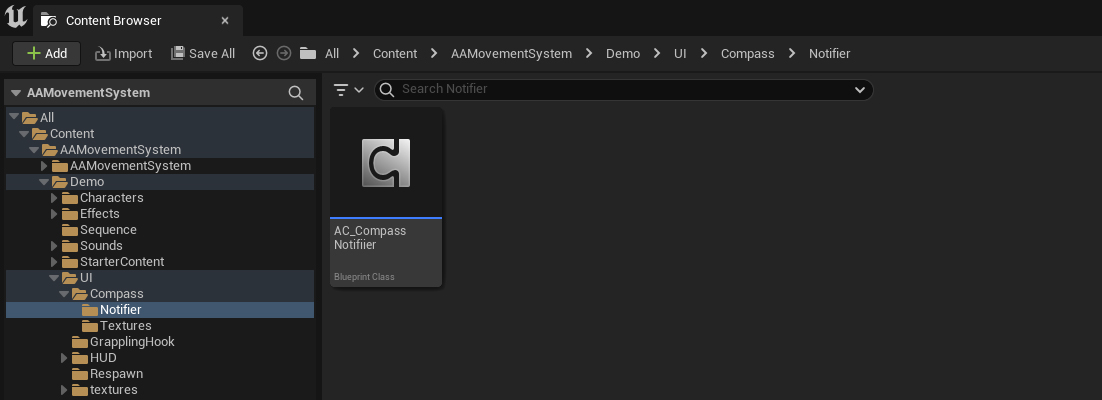Open the saved searches dropdown chevron
The width and height of the screenshot is (1102, 400).
coord(859,89)
